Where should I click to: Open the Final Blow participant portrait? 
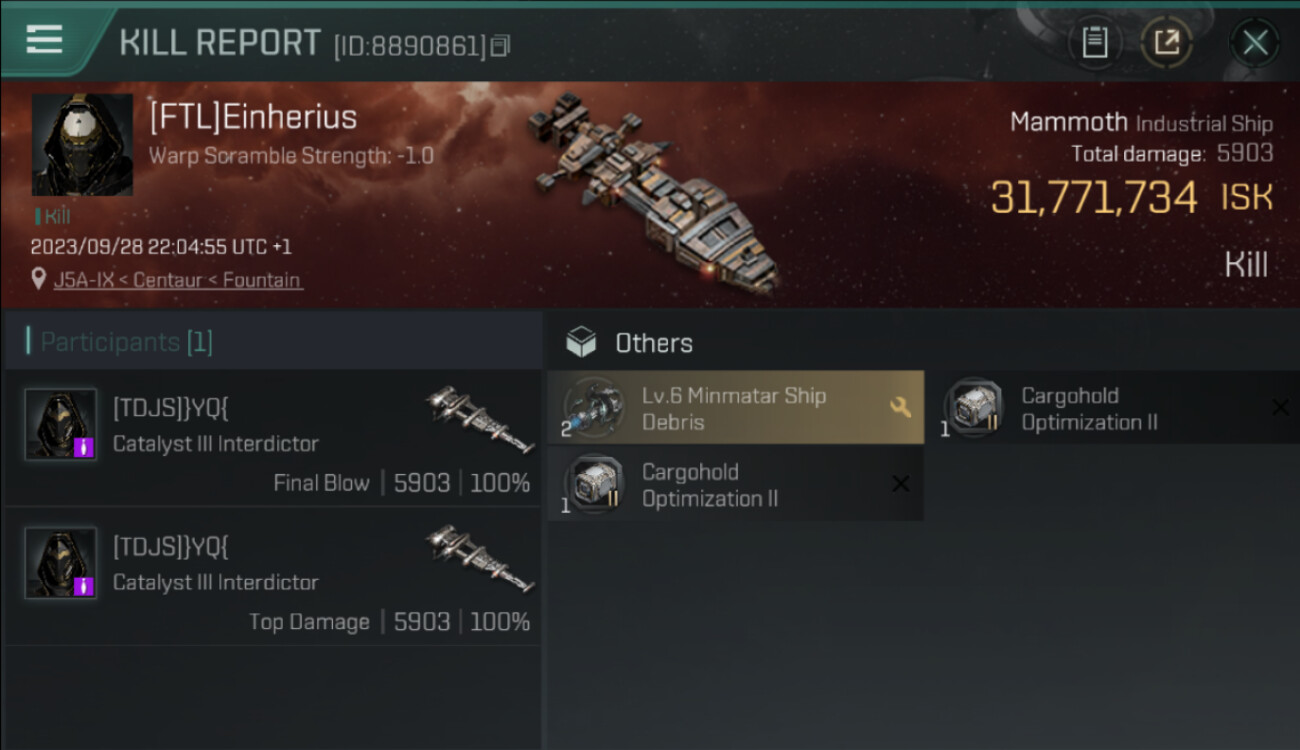pyautogui.click(x=61, y=424)
